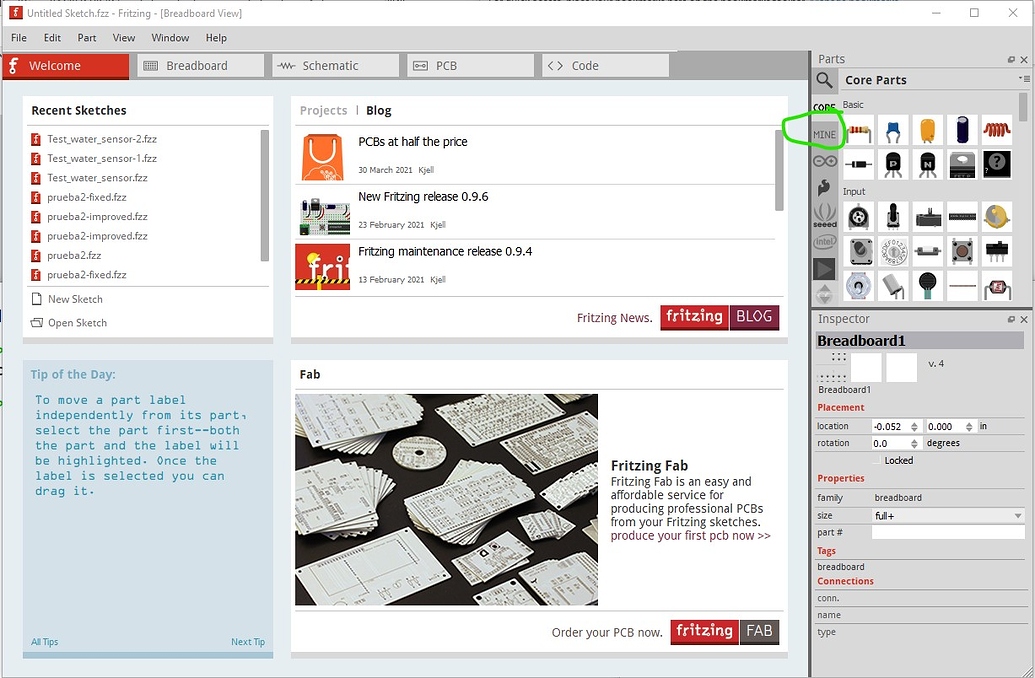1035x678 pixels.
Task: Click 'produce your first pcb now' link
Action: click(x=690, y=535)
